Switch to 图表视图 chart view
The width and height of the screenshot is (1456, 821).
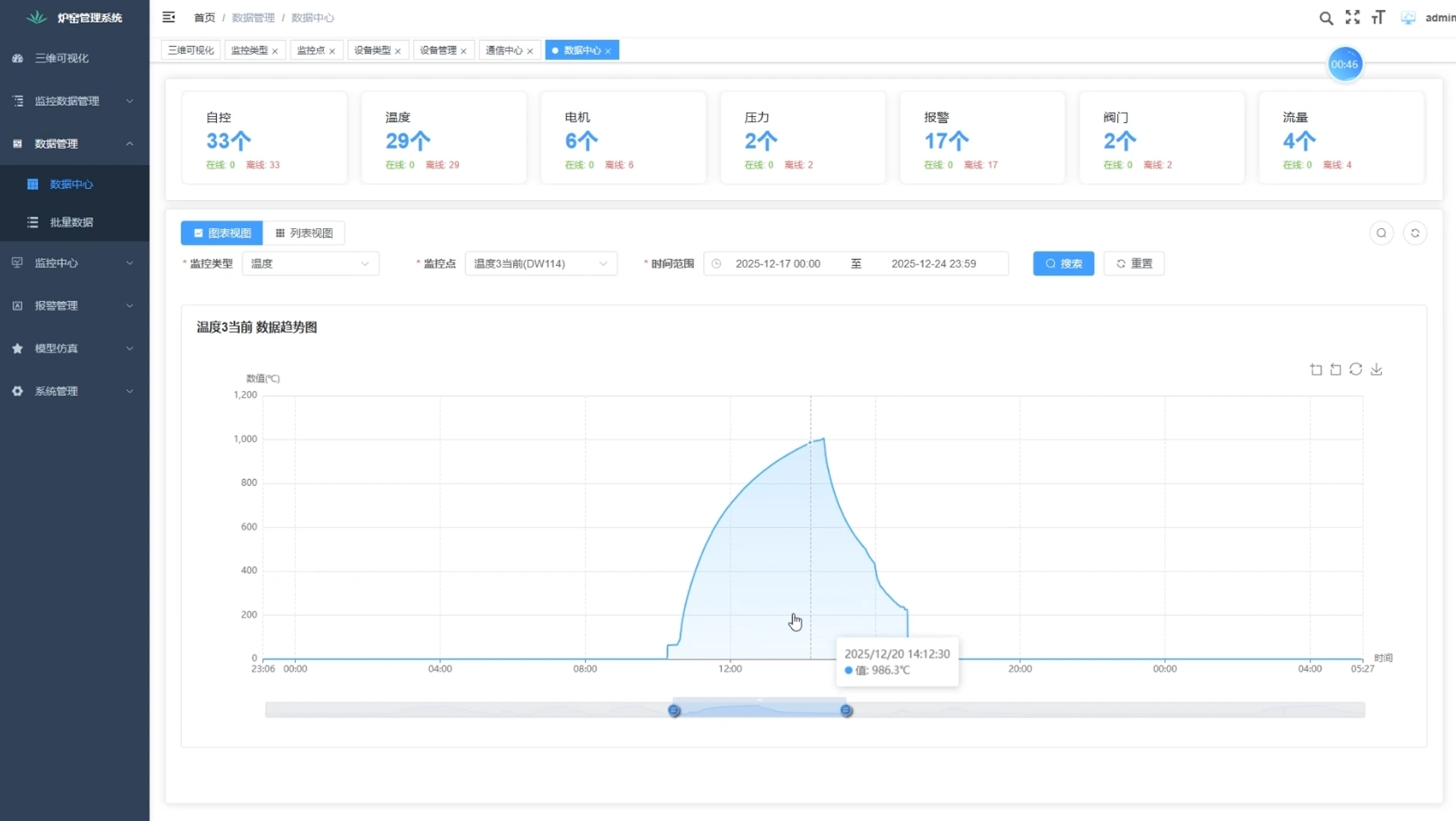coord(221,233)
